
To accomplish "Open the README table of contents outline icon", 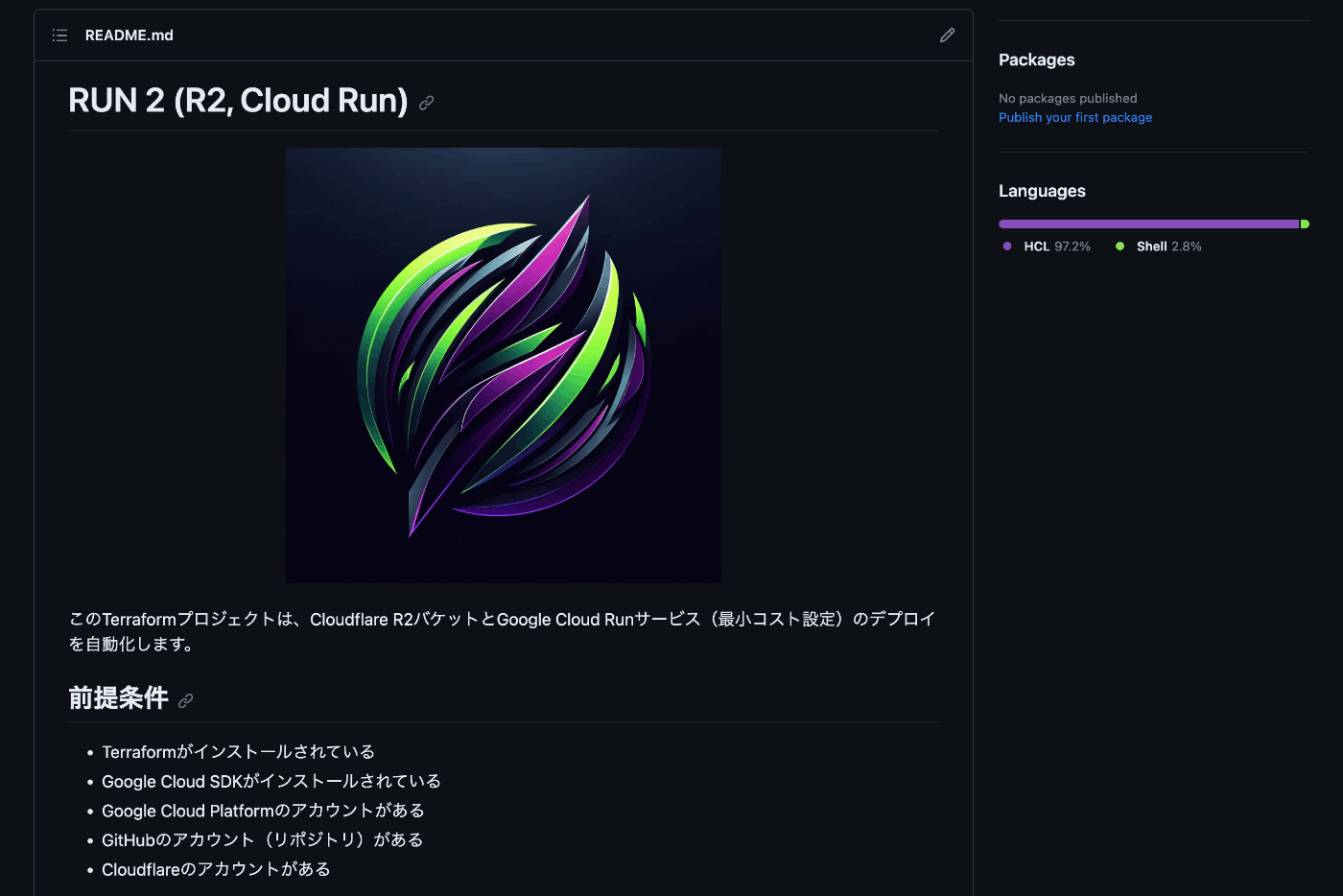I will [59, 35].
